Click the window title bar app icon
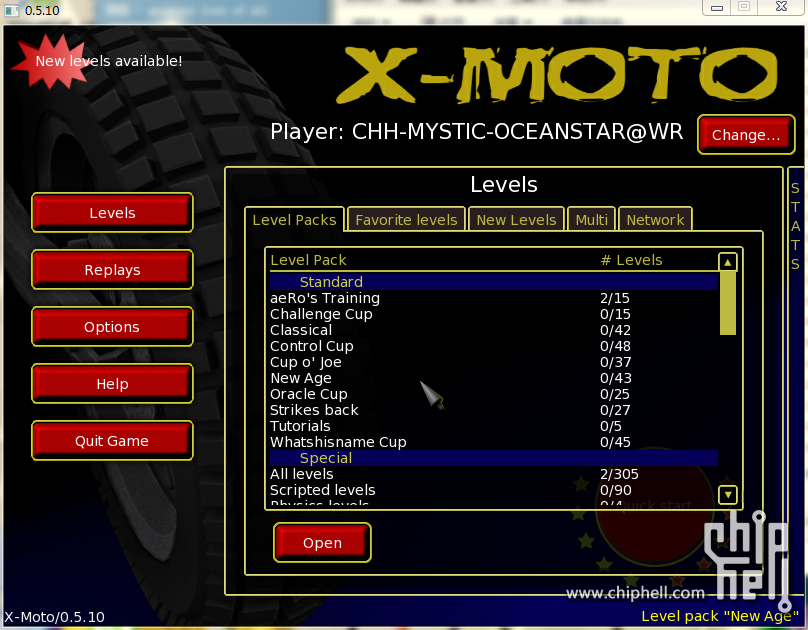The height and width of the screenshot is (630, 808). [11, 10]
